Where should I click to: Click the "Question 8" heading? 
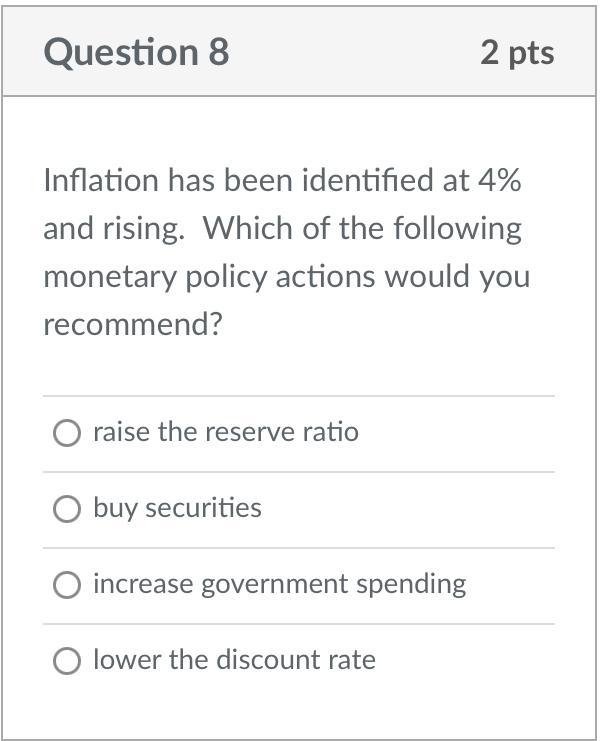pyautogui.click(x=137, y=52)
